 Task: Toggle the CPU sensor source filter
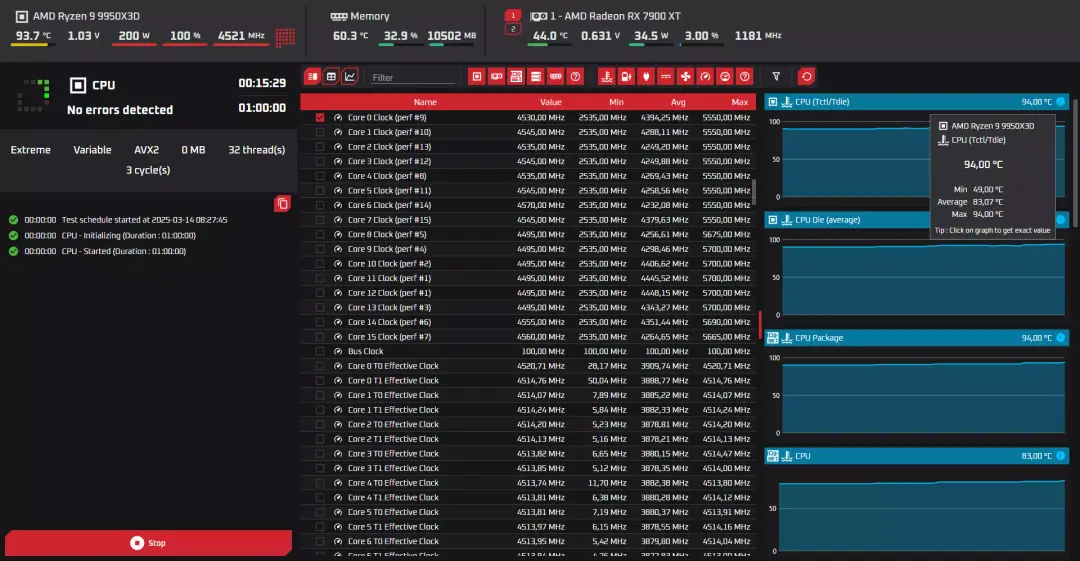tap(477, 76)
